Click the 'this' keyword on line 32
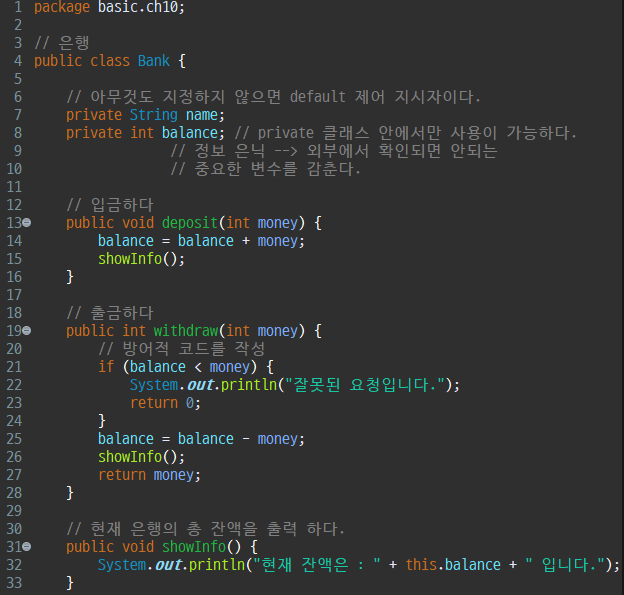The width and height of the screenshot is (624, 595). pyautogui.click(x=421, y=565)
